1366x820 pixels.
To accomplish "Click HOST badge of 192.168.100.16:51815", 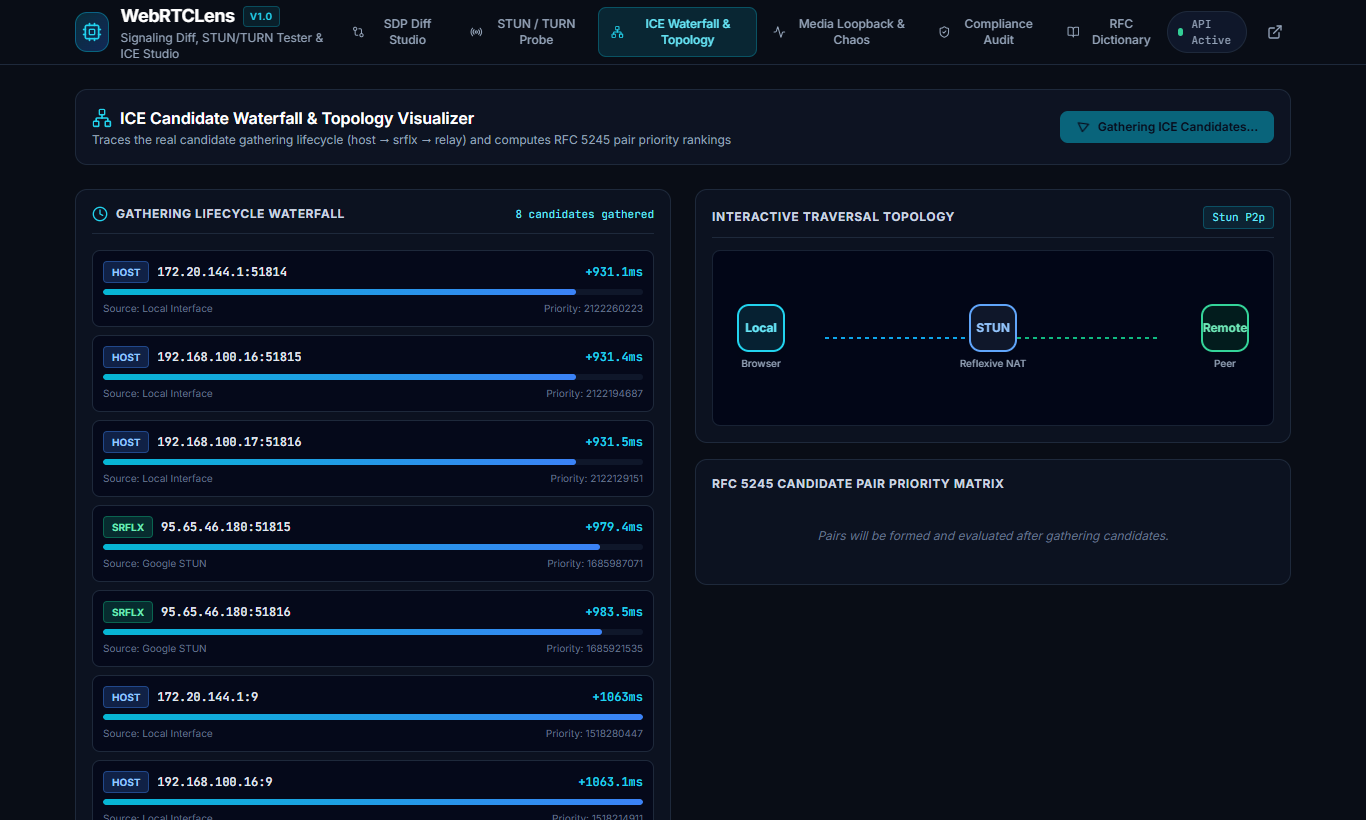I will tap(126, 357).
